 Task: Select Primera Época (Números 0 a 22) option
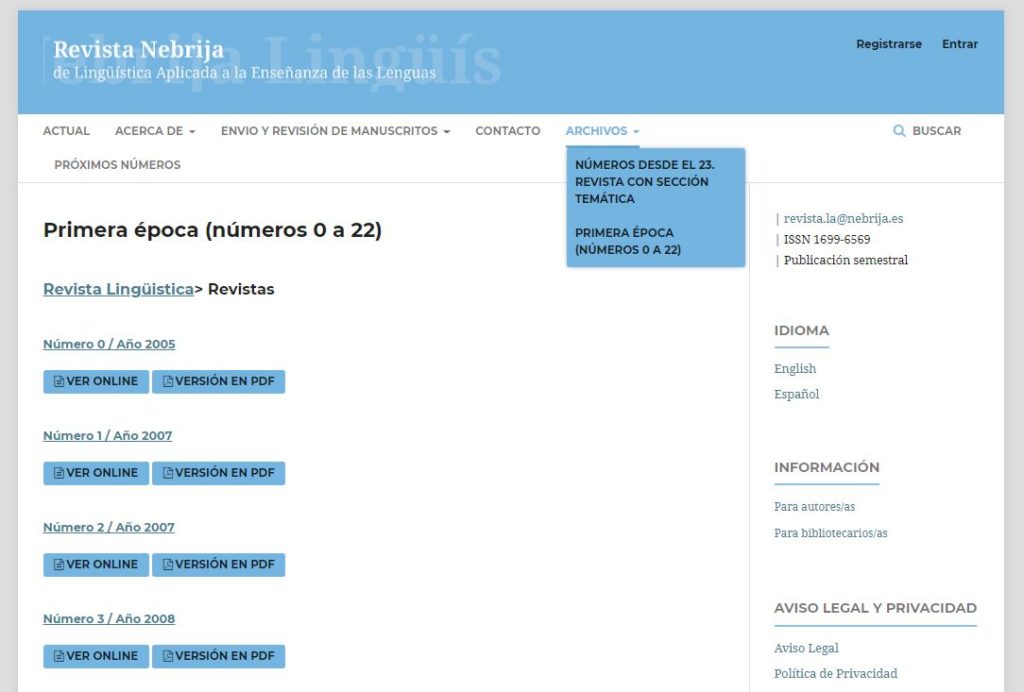tap(628, 241)
